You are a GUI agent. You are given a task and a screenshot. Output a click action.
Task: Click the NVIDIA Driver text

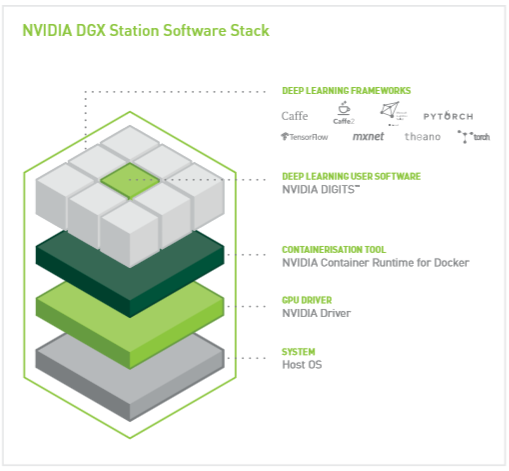pos(316,313)
